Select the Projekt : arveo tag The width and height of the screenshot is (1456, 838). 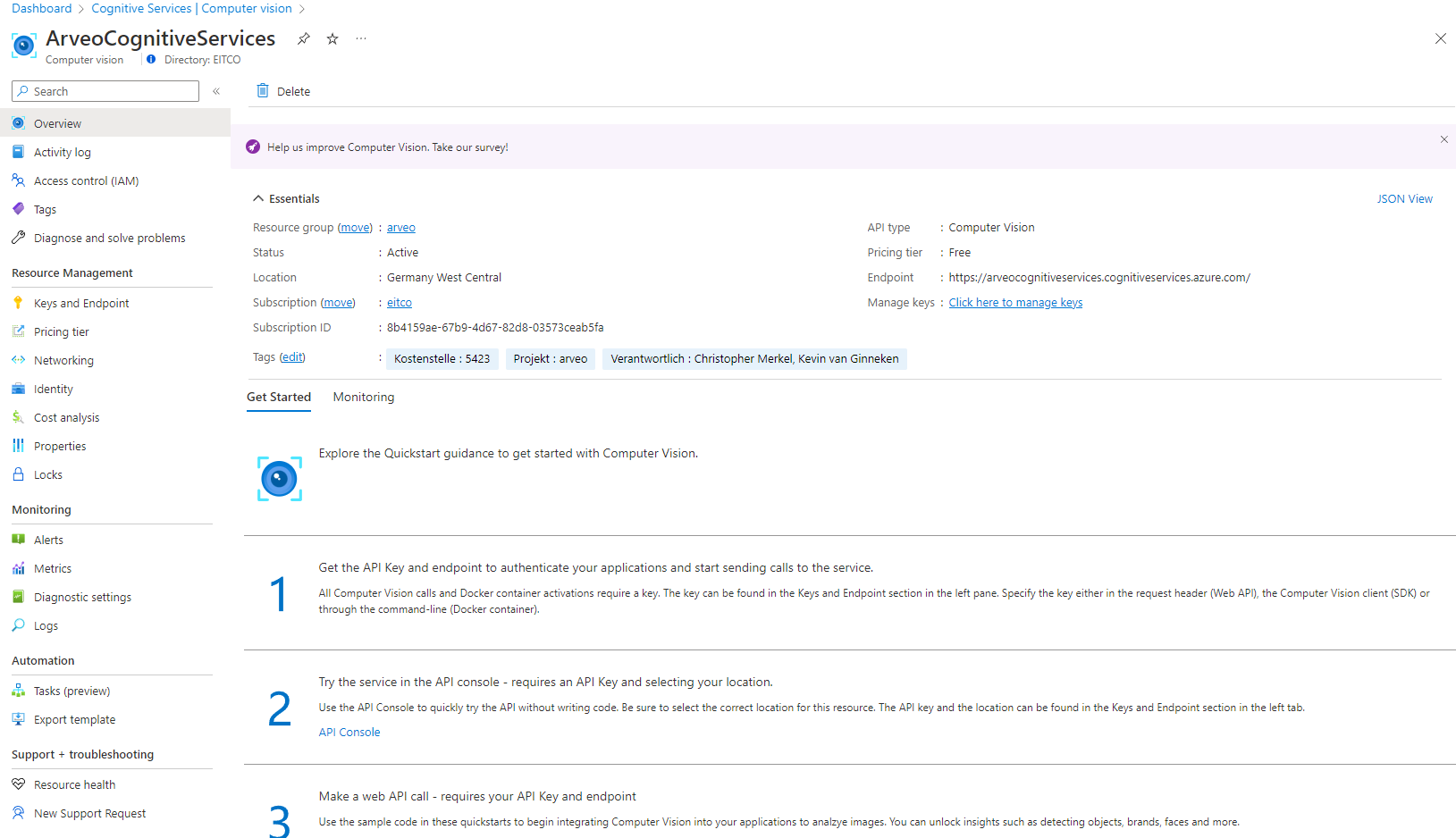tap(551, 358)
